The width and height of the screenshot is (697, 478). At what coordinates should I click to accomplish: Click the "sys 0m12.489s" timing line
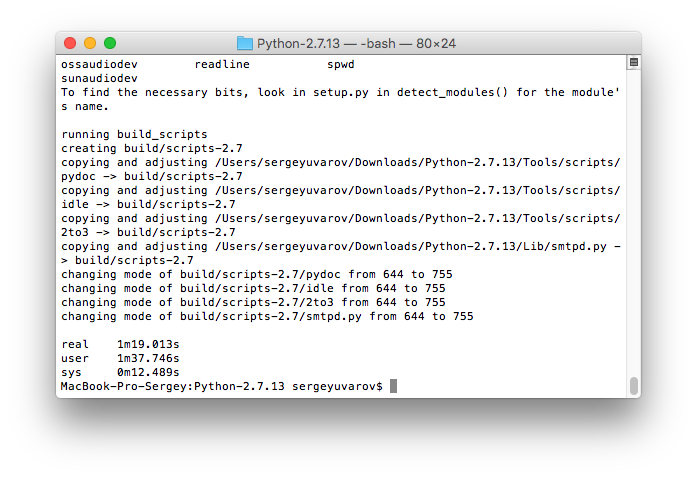(x=120, y=372)
